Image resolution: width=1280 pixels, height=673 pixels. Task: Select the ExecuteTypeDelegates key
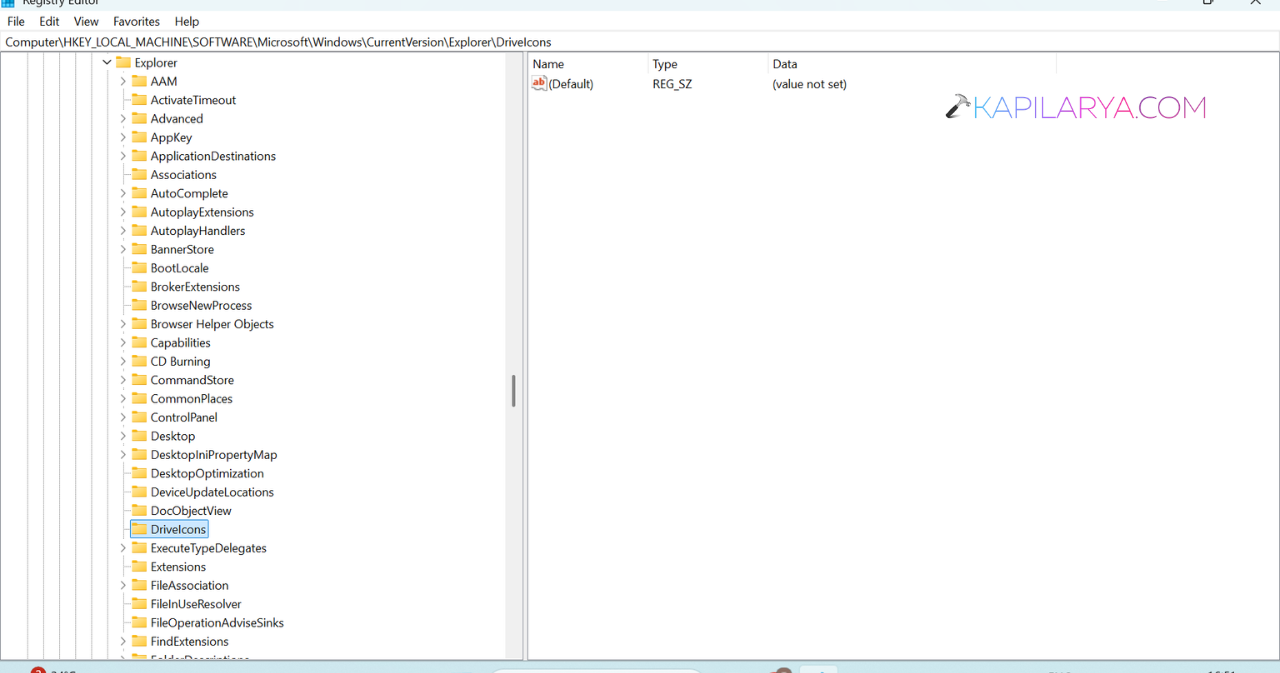(x=208, y=548)
